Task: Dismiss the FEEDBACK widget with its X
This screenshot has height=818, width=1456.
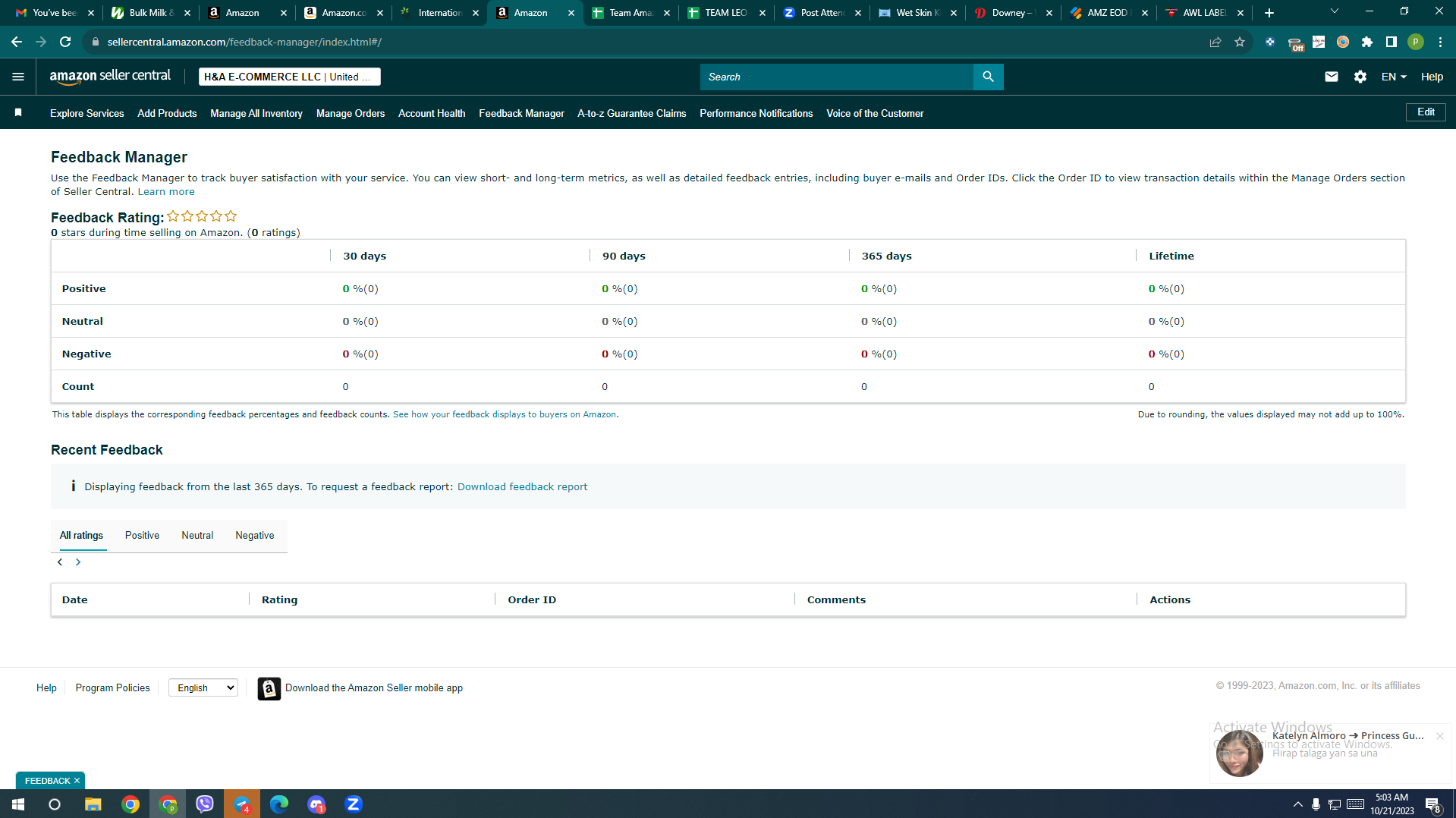Action: pyautogui.click(x=77, y=781)
